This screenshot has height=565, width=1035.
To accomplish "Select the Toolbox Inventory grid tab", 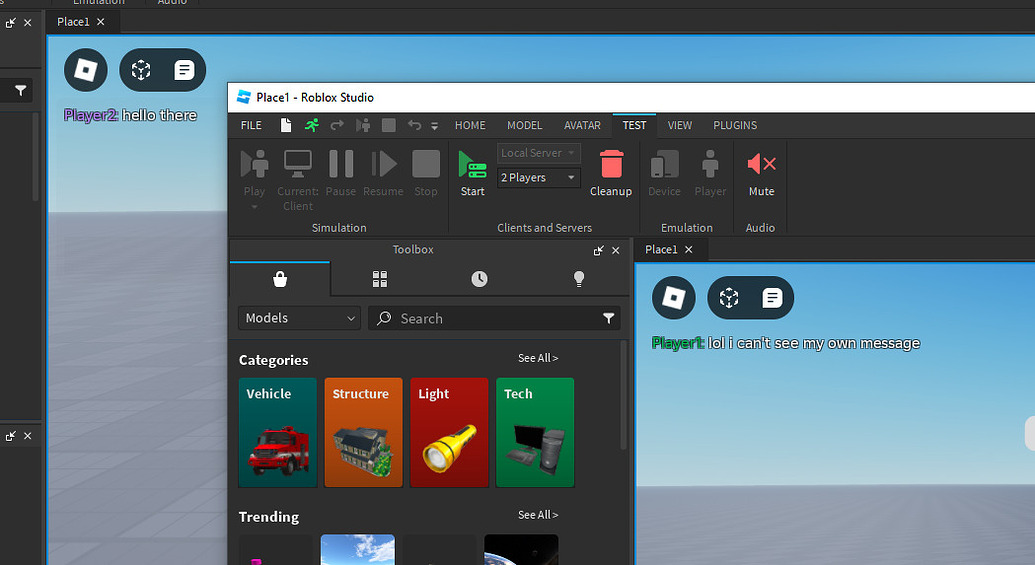I will [380, 279].
